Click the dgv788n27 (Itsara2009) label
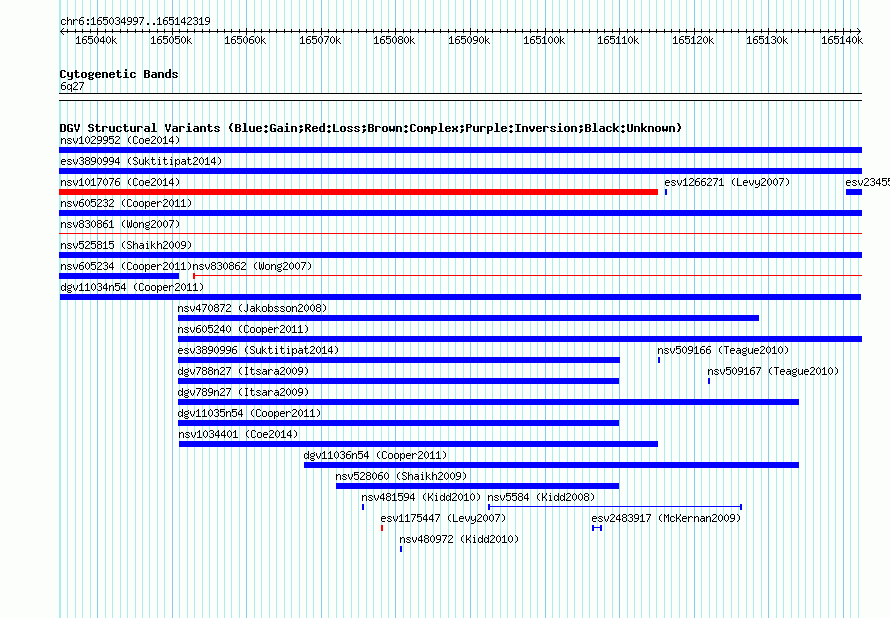Image resolution: width=890 pixels, height=618 pixels. pos(243,371)
